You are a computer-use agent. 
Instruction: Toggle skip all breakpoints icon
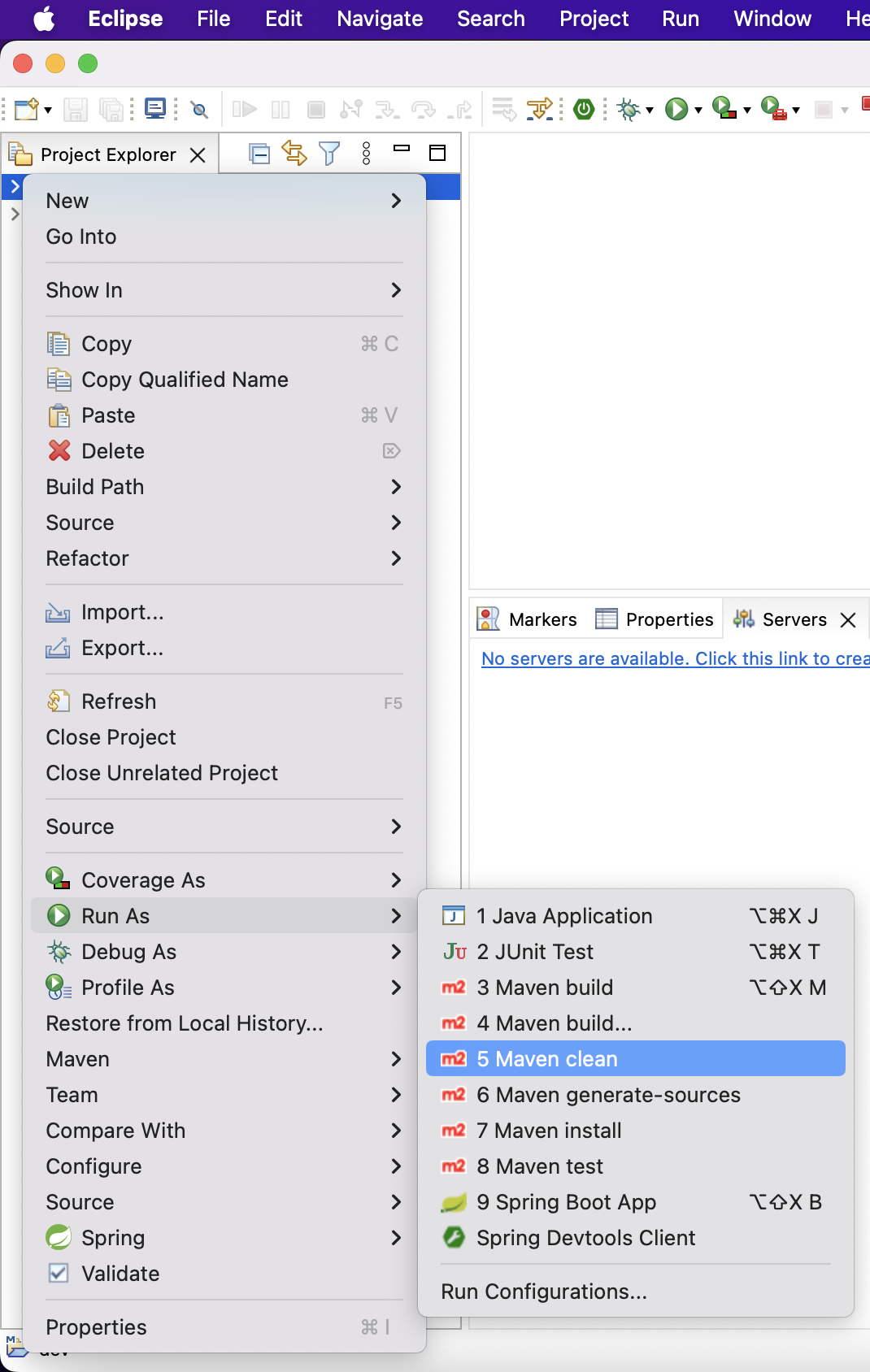pos(199,109)
